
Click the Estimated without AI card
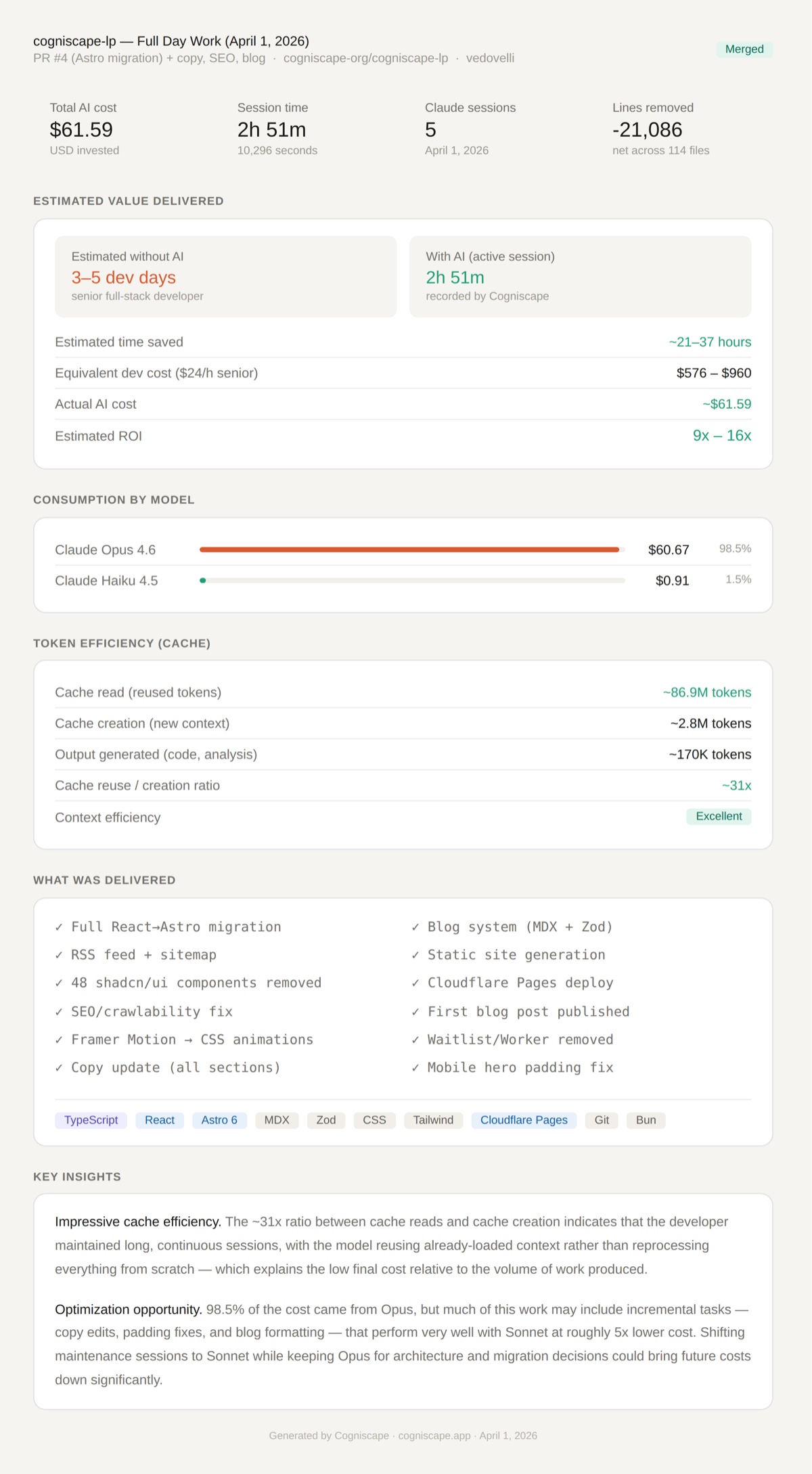(x=225, y=276)
